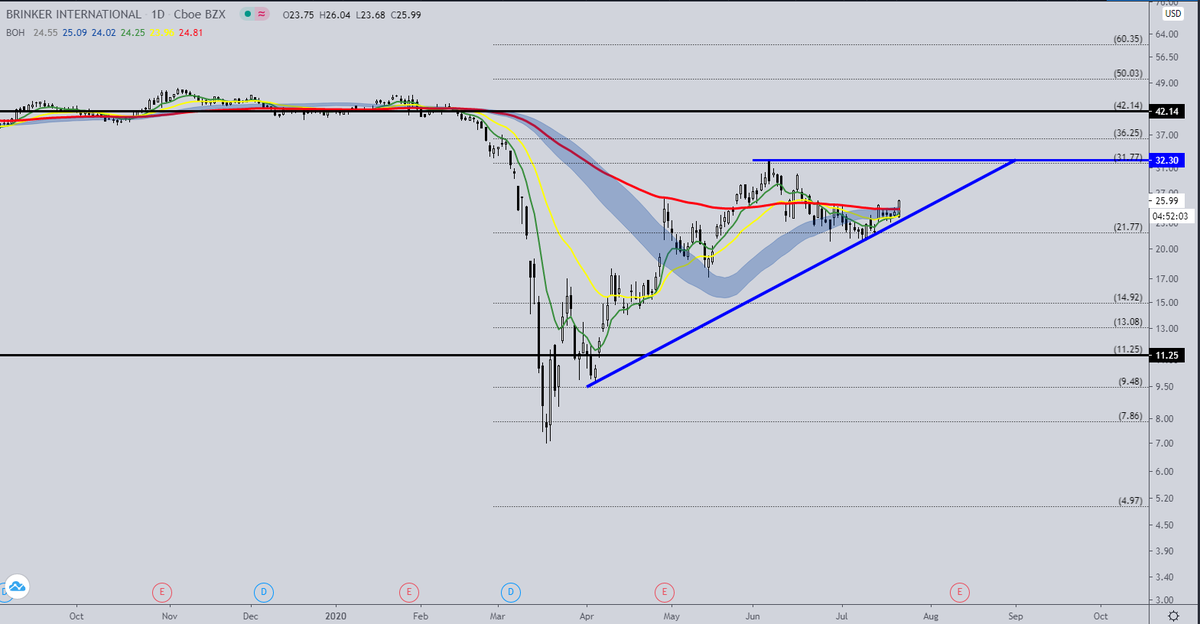
Task: Click the (13.08) level label
Action: pyautogui.click(x=1128, y=321)
